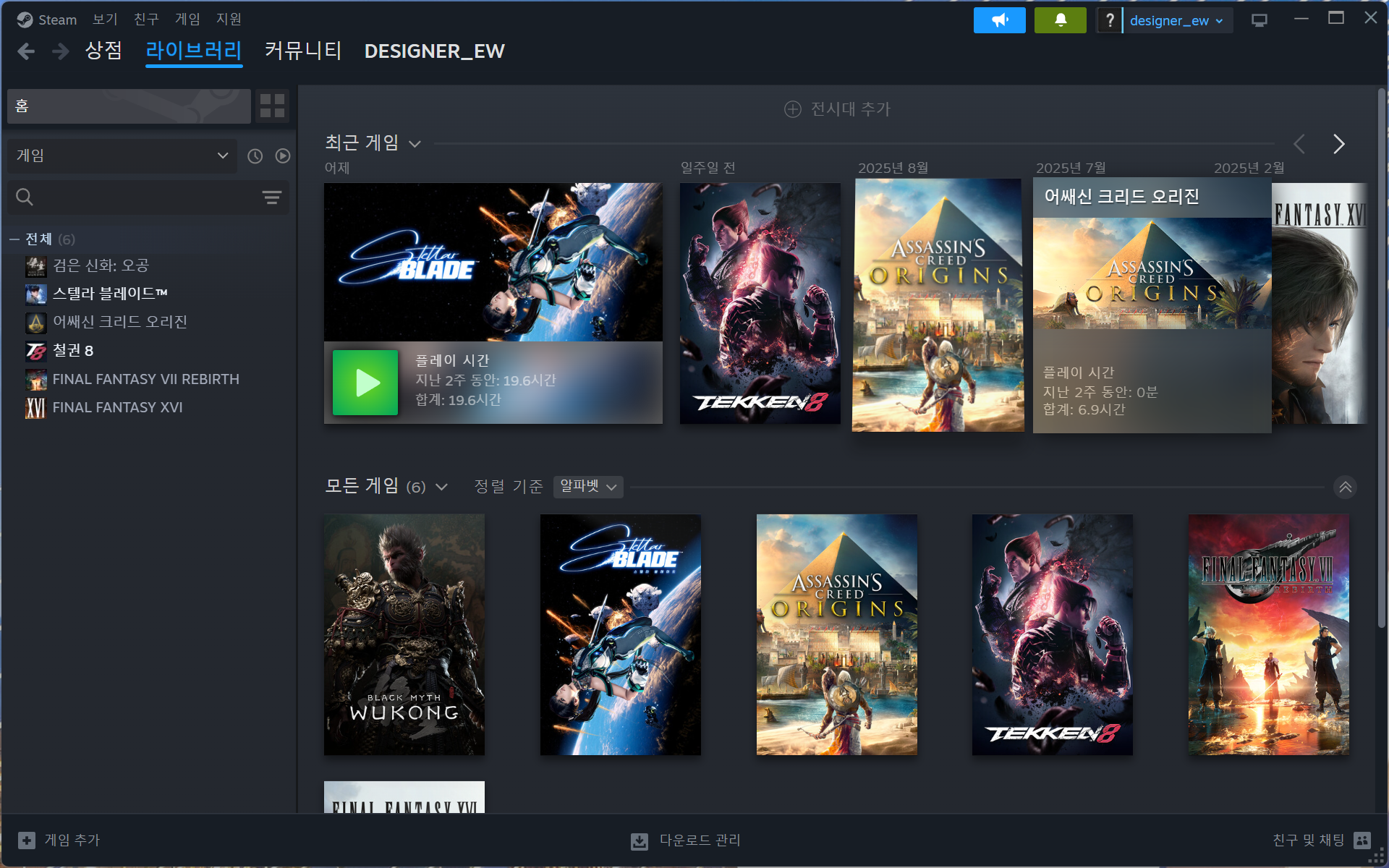Open Assassin's Creed Origins cover in all games

click(x=837, y=634)
